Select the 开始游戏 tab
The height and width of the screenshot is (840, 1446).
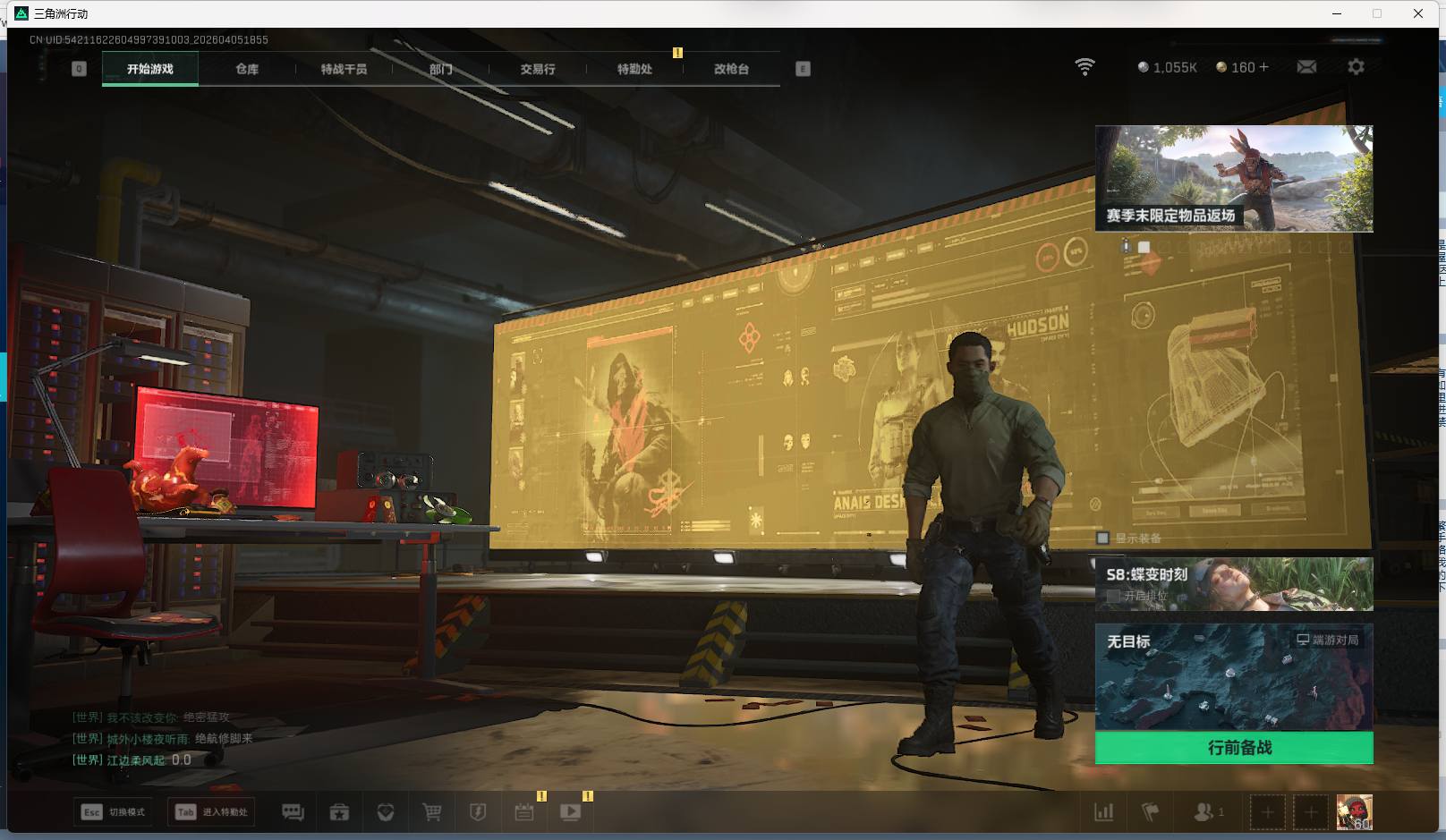pos(150,69)
